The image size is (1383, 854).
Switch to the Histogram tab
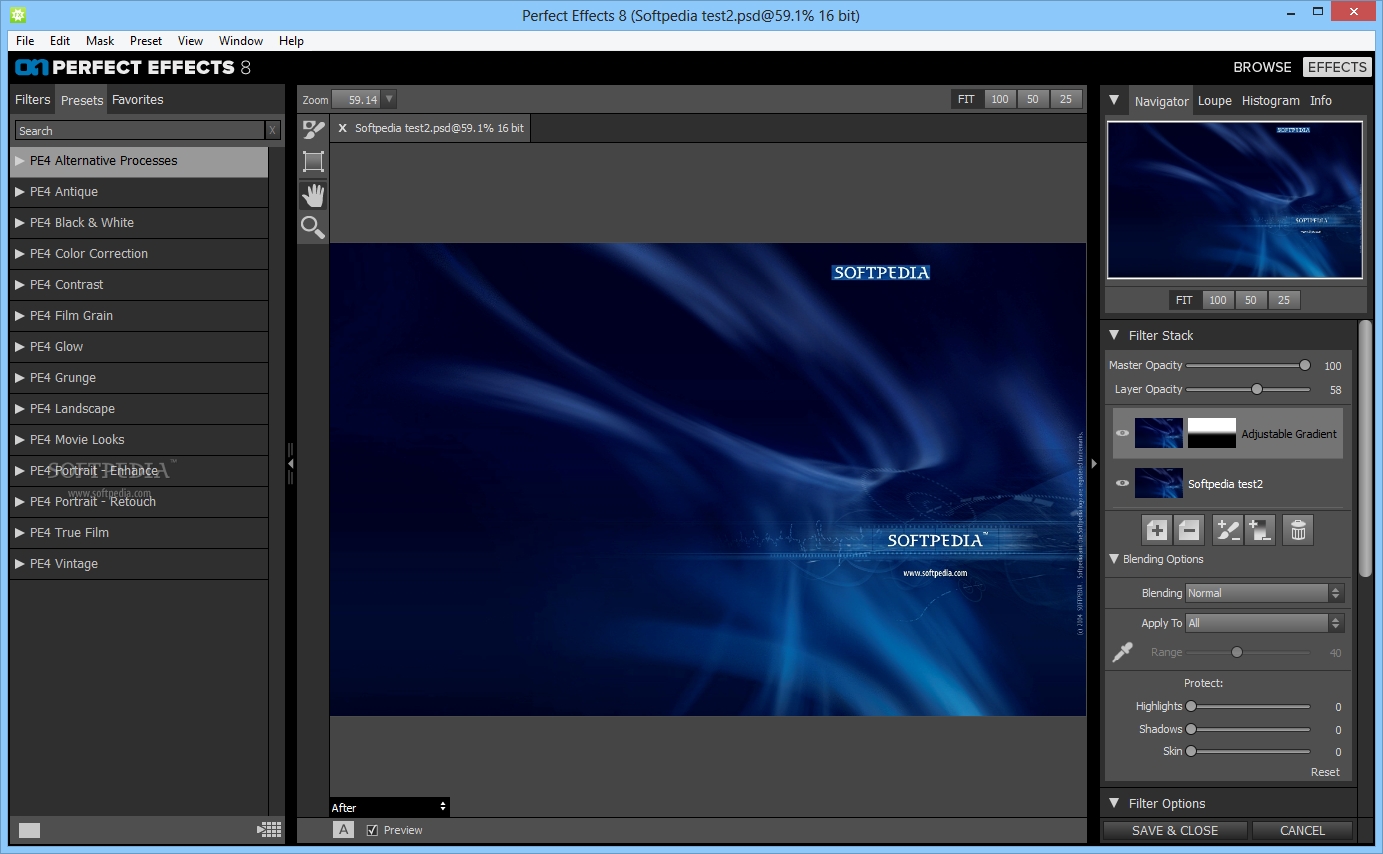1271,101
